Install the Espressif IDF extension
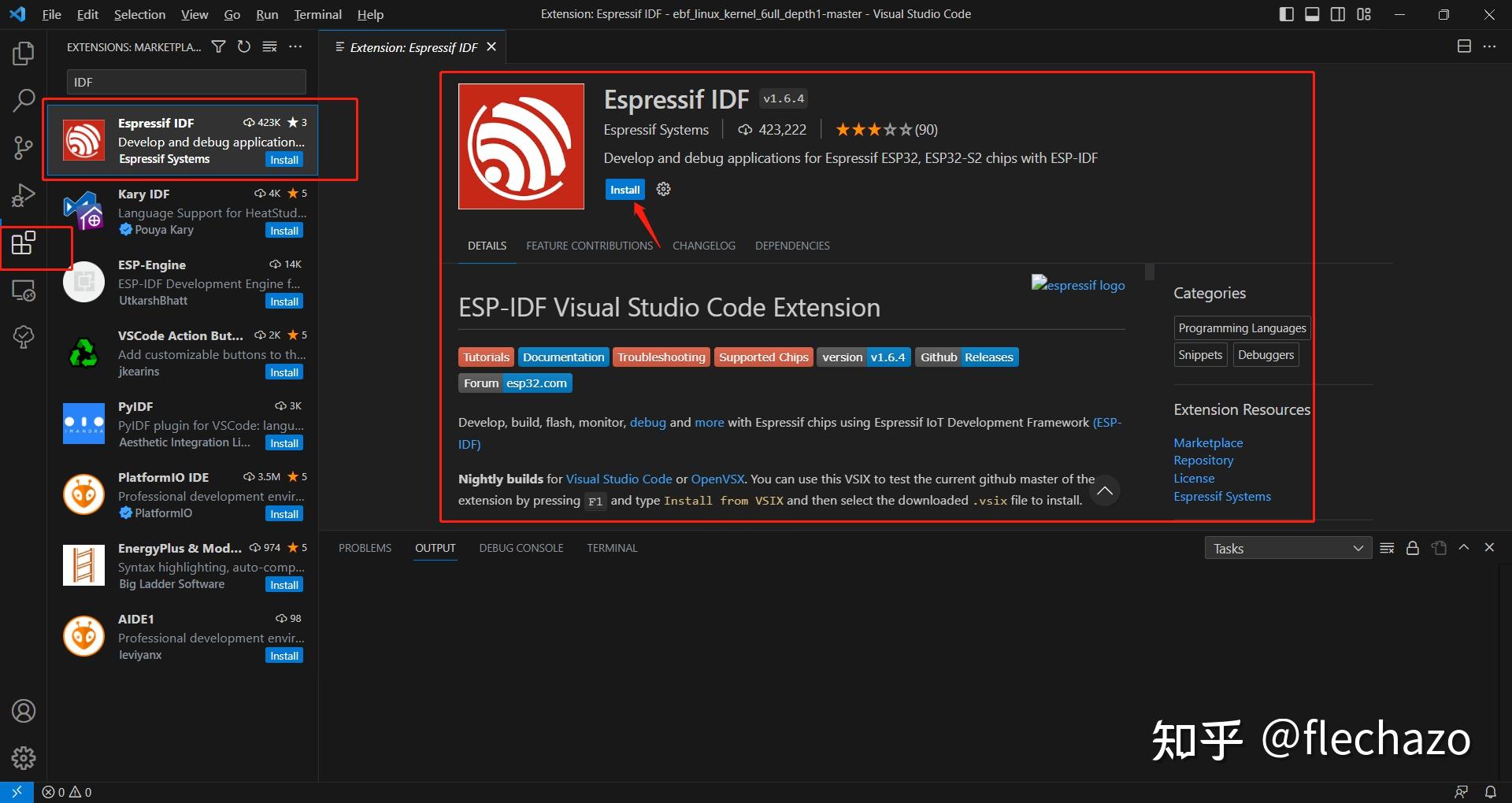1512x803 pixels. [624, 190]
